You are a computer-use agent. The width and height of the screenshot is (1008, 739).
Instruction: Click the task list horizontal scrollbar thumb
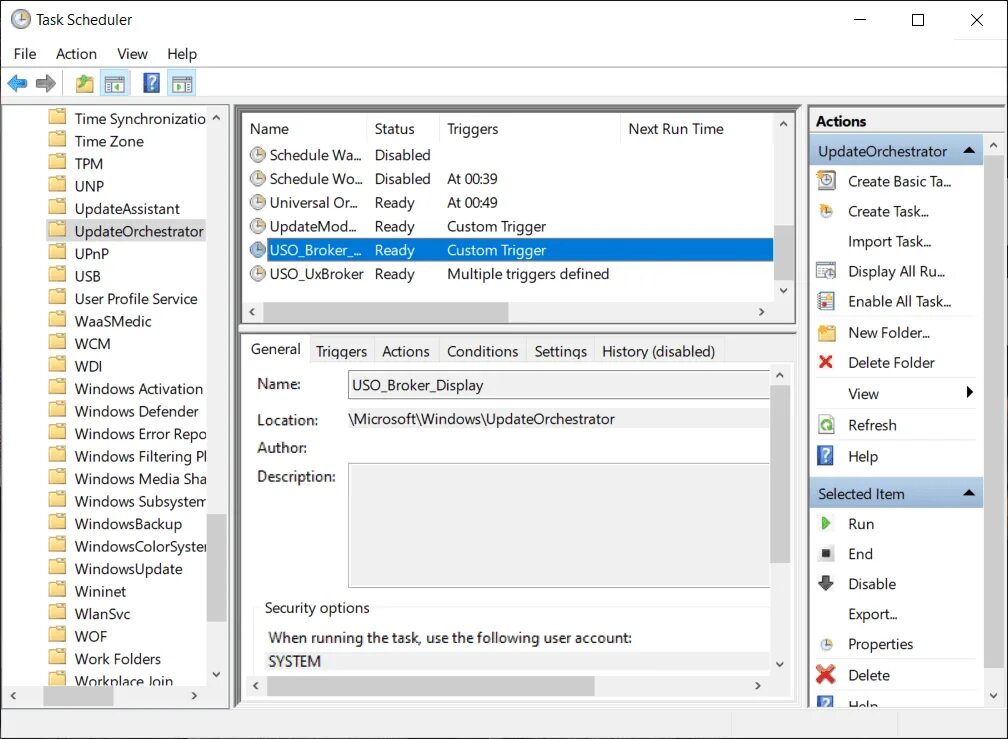[x=386, y=312]
